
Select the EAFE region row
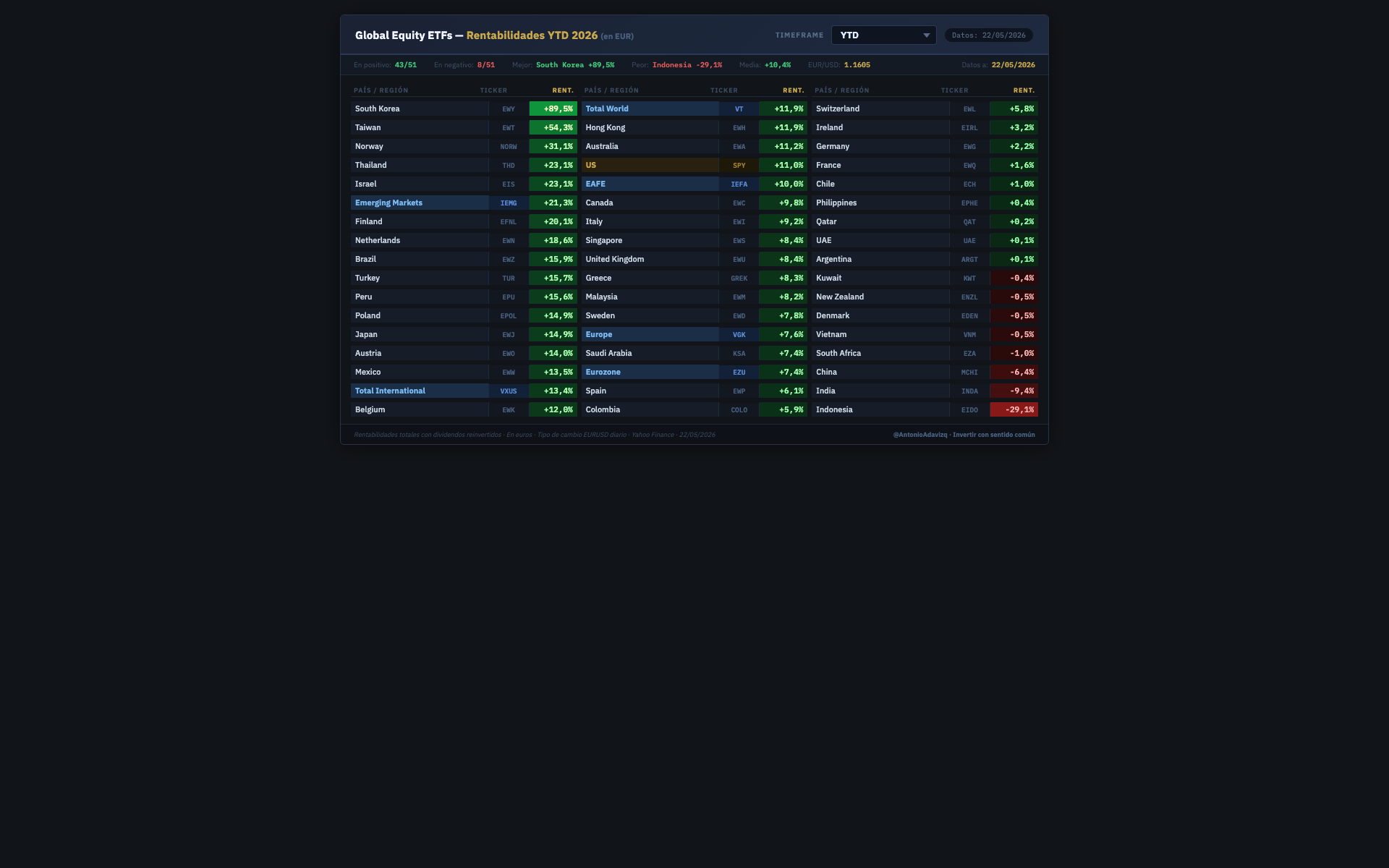pos(650,184)
